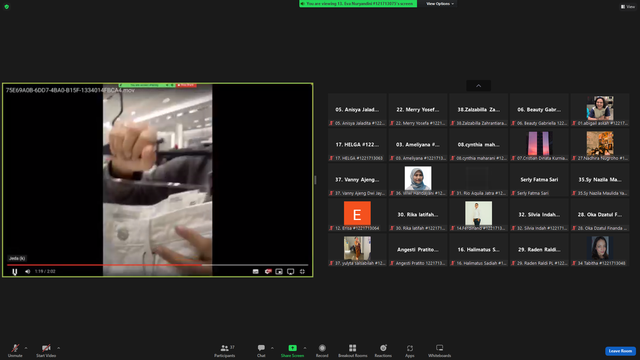
Task: Select participant tile 37. Vanny Ajeng
Action: pos(357,180)
